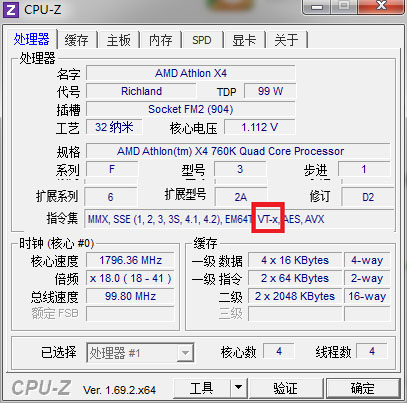Click the CPU-Z logo text at bottom
This screenshot has height=403, width=407.
[x=41, y=388]
